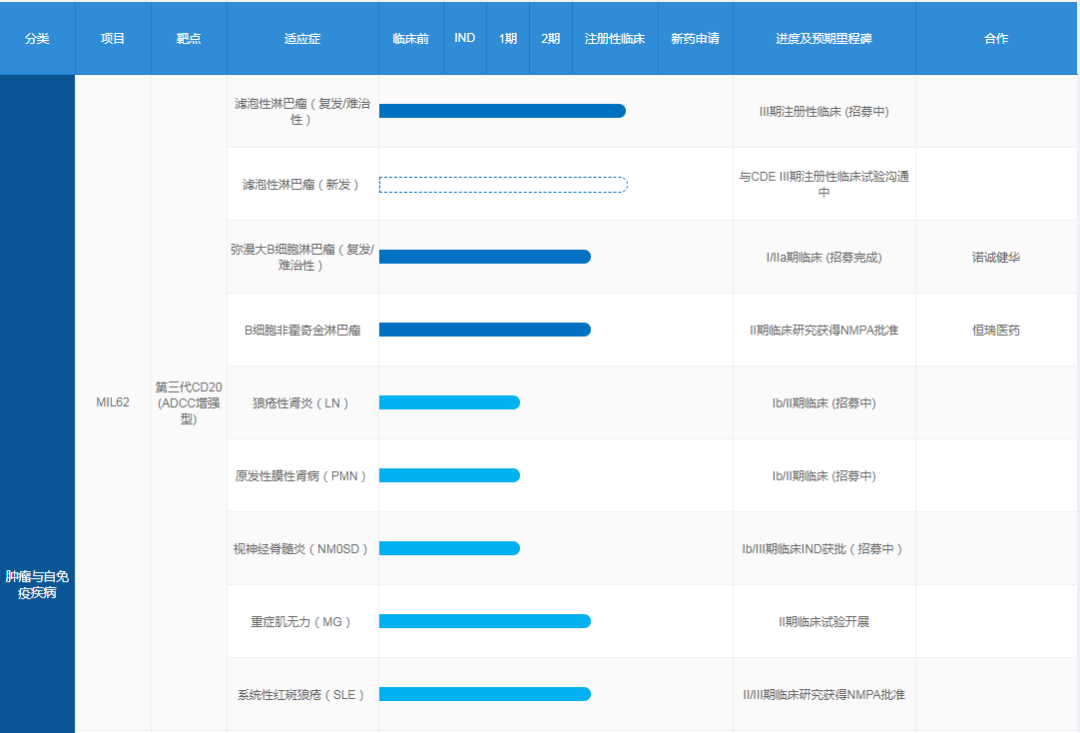Screen dimensions: 1080x733
Task: Select the 注册性临床 header cell
Action: click(614, 39)
